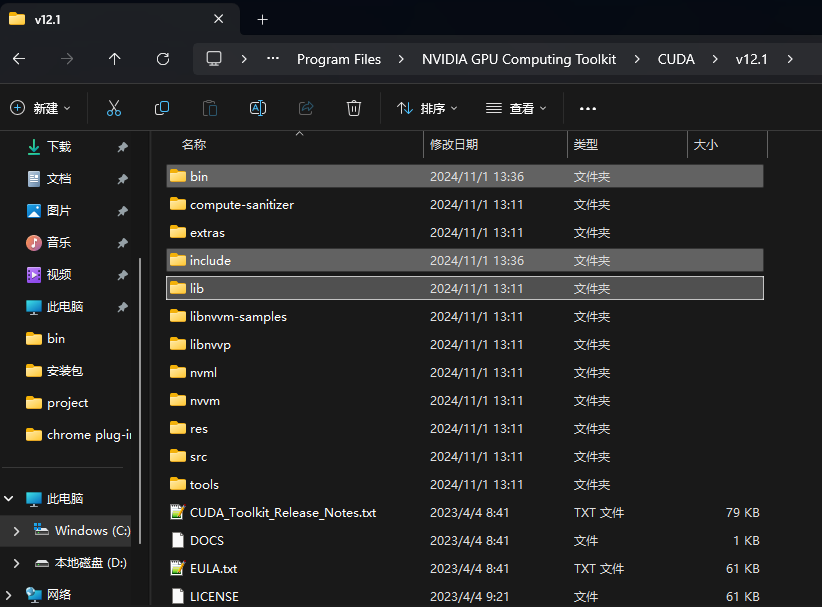
Task: Click chevron after CUDA breadcrumb
Action: pyautogui.click(x=715, y=59)
